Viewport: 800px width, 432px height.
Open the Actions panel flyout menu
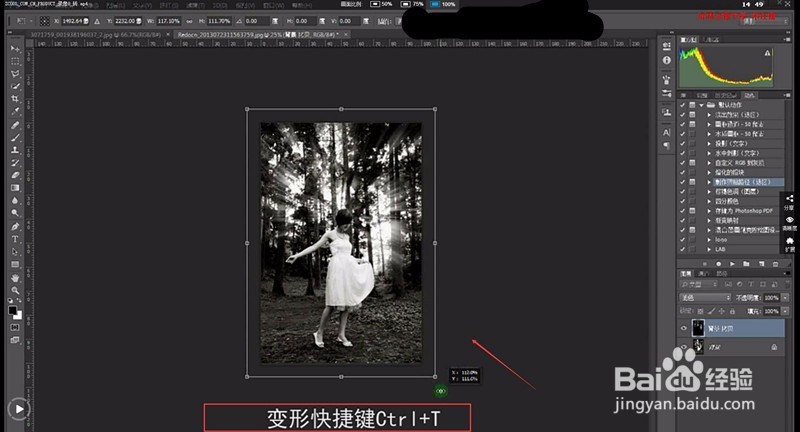[x=785, y=95]
